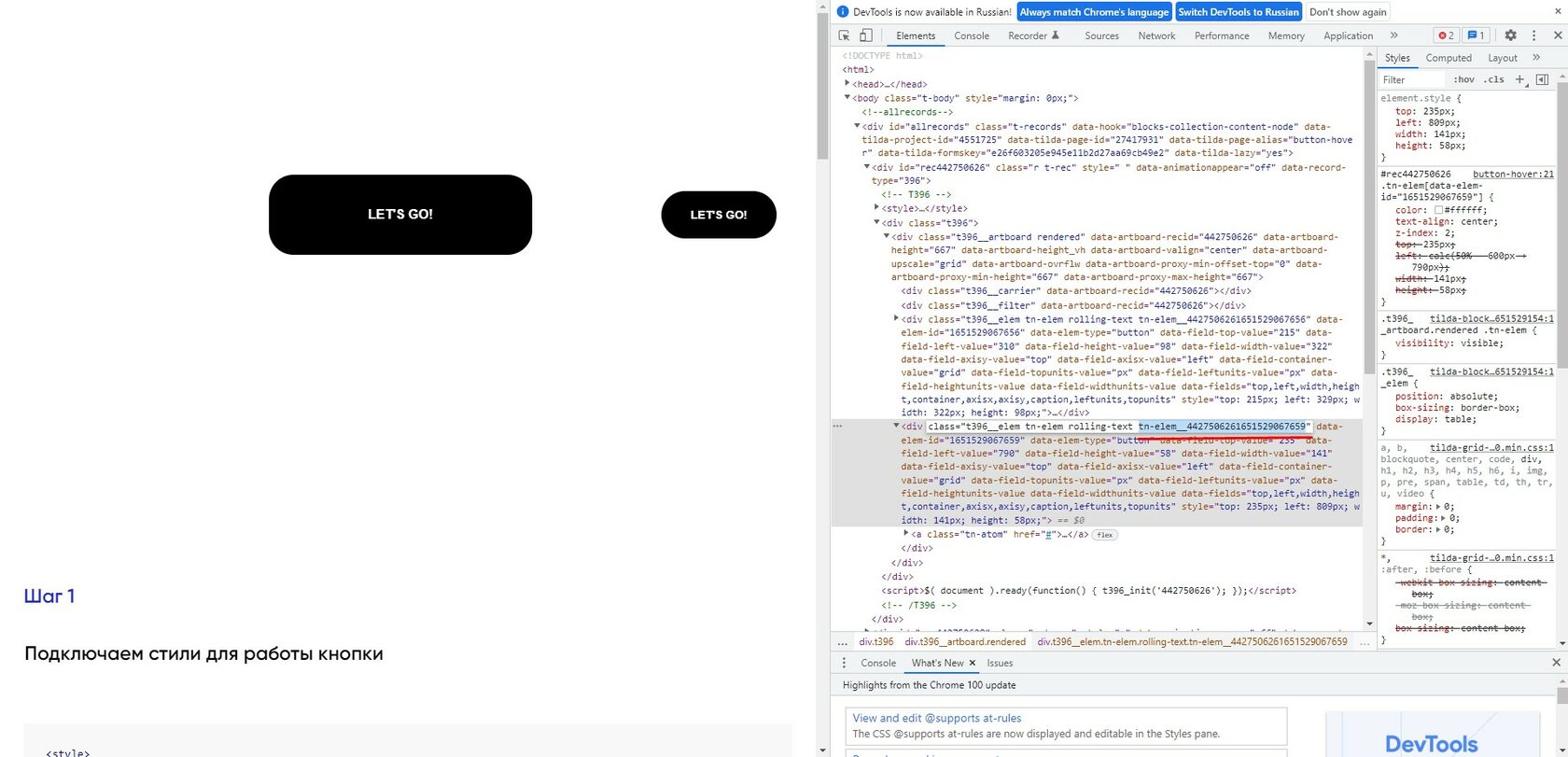
Task: Select the What's New drawer tab
Action: pos(937,663)
